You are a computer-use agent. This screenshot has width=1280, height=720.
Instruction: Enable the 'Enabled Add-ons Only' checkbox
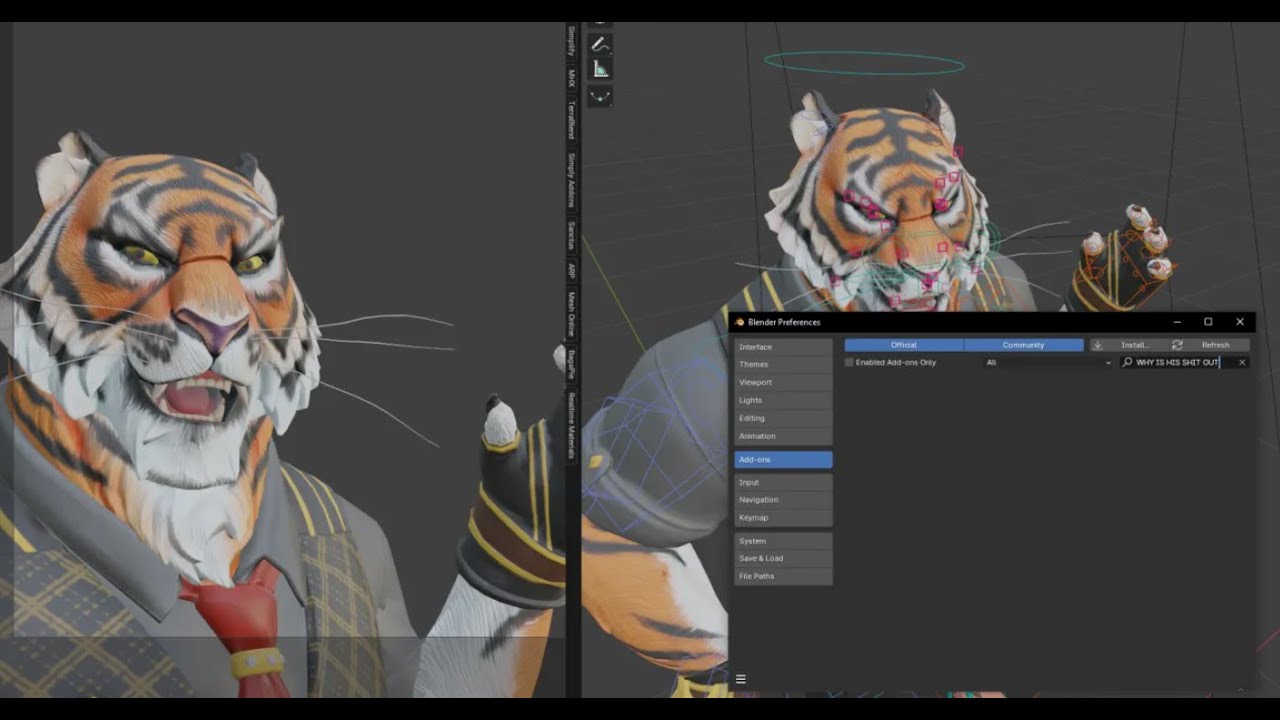(850, 362)
